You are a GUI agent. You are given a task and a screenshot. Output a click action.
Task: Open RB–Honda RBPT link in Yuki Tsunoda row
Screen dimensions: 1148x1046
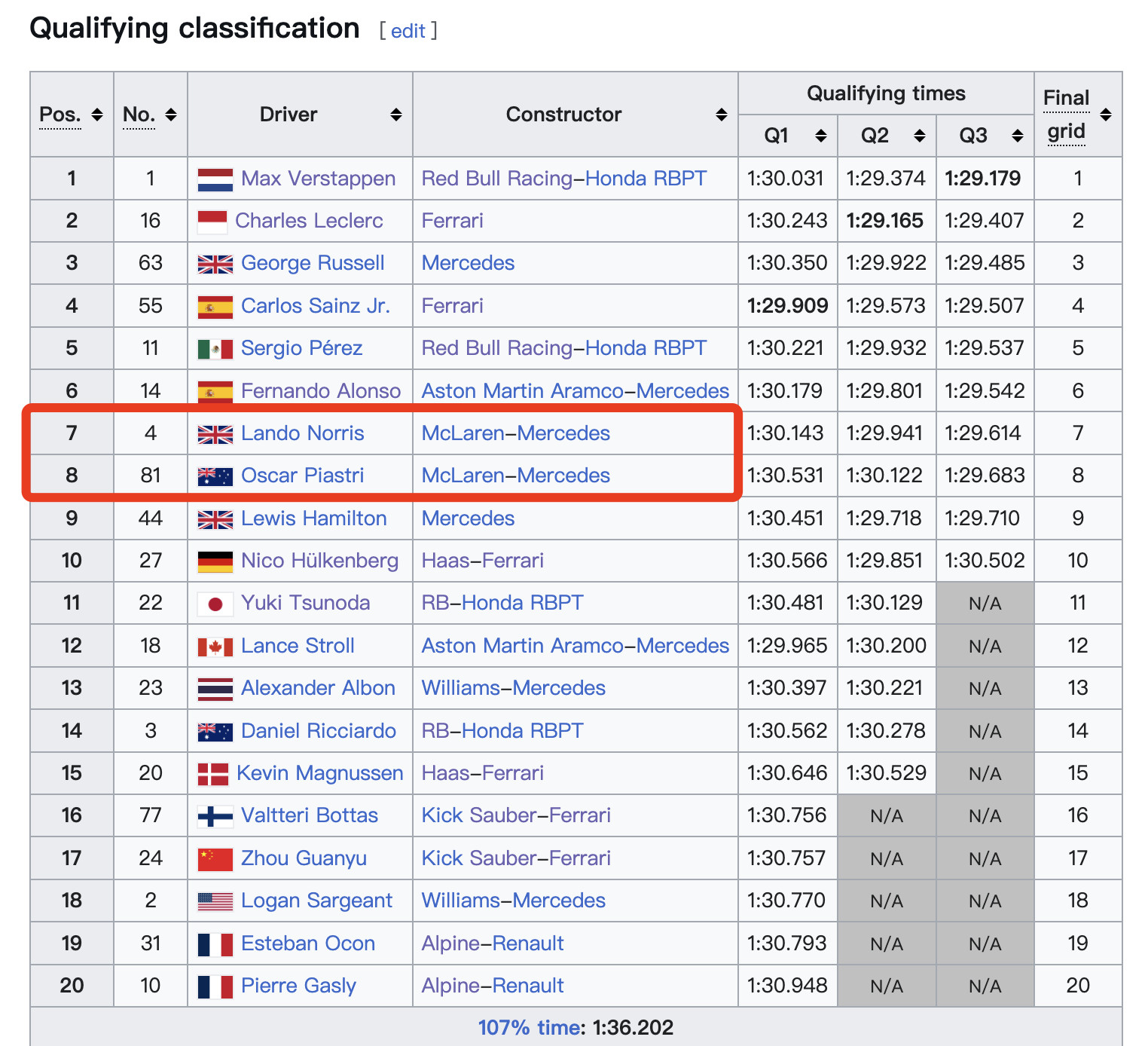pos(502,603)
